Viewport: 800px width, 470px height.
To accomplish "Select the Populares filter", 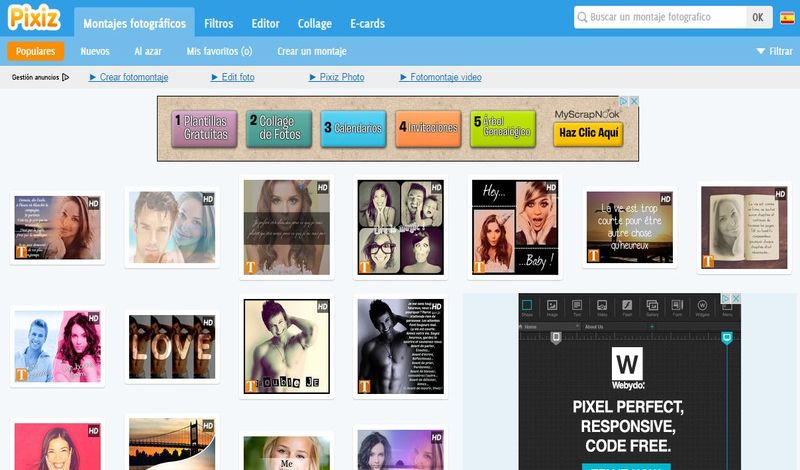I will pos(35,51).
